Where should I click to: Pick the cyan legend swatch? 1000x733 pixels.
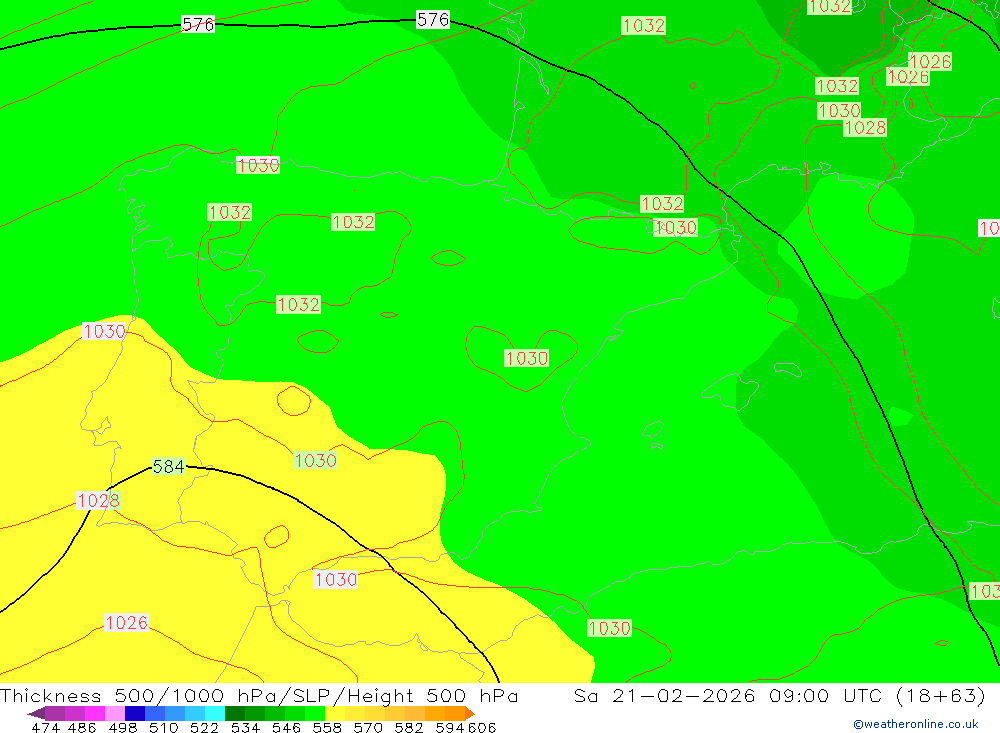tap(215, 713)
